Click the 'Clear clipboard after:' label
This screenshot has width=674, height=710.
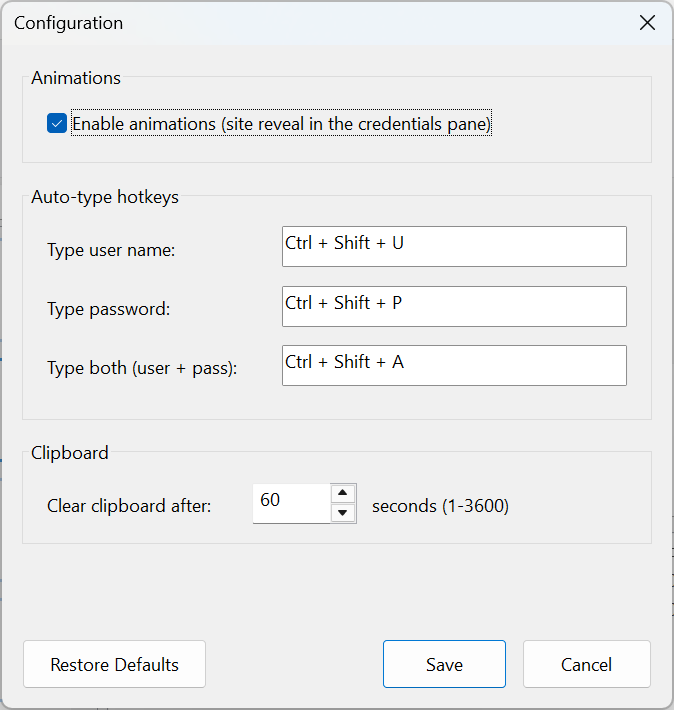click(129, 506)
